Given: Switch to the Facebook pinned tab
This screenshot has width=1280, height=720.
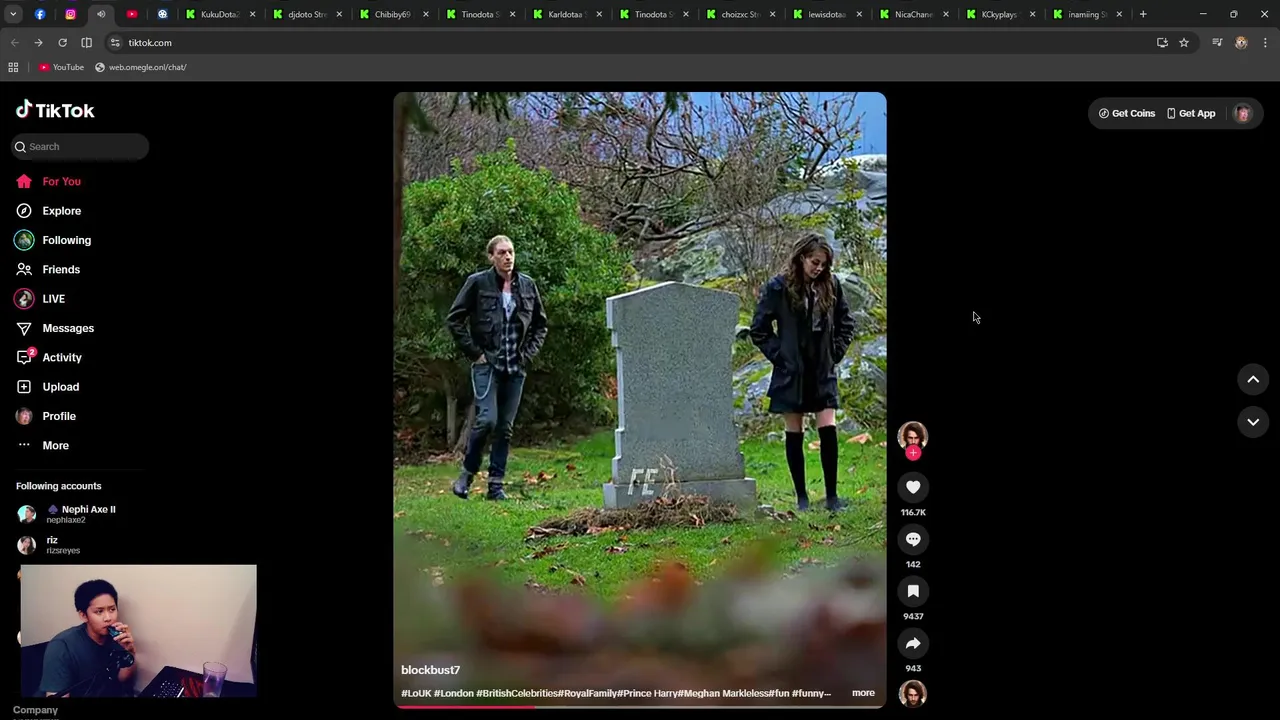Looking at the screenshot, I should [x=40, y=14].
